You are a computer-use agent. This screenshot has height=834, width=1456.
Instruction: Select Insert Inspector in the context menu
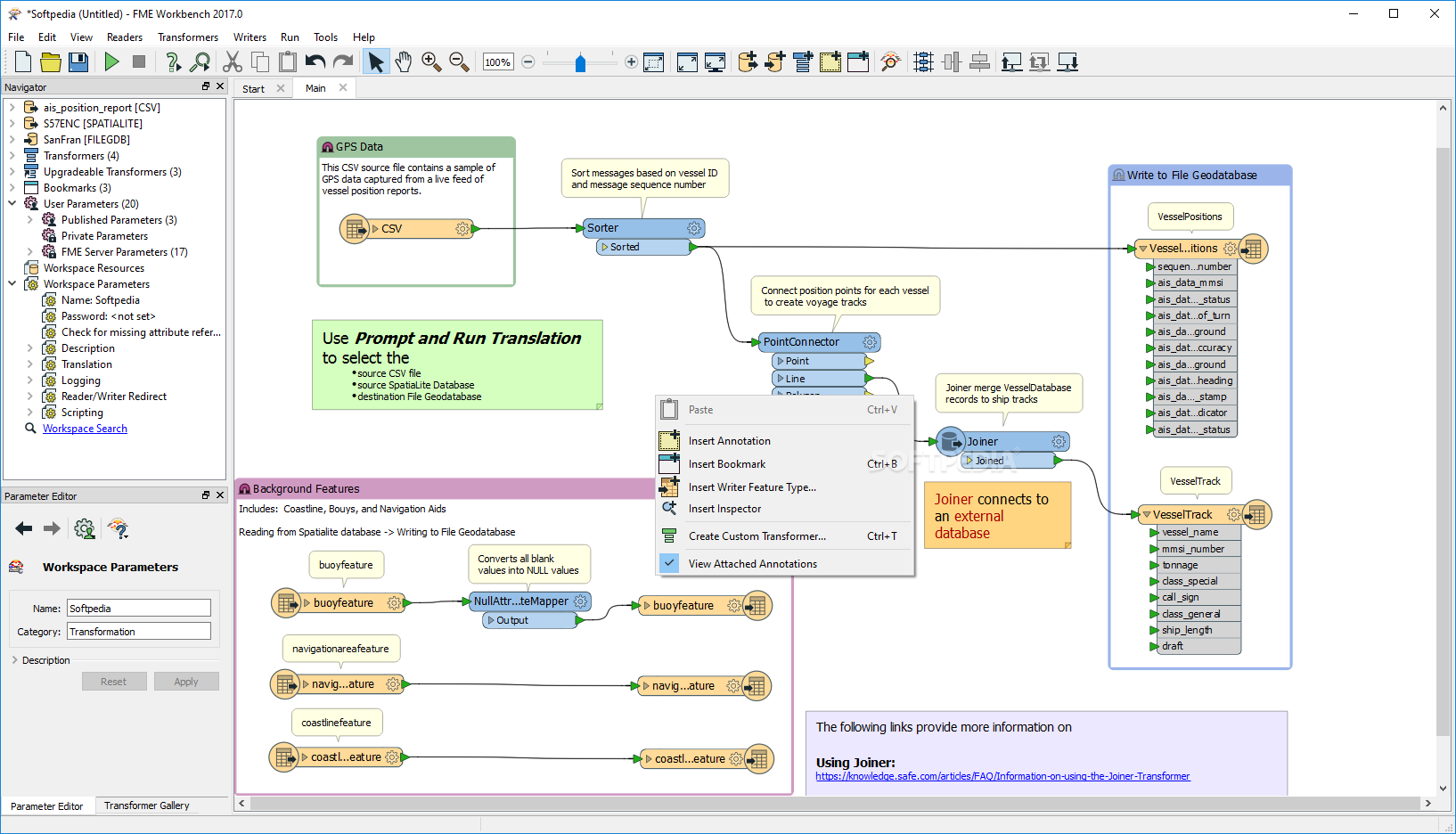tap(784, 509)
